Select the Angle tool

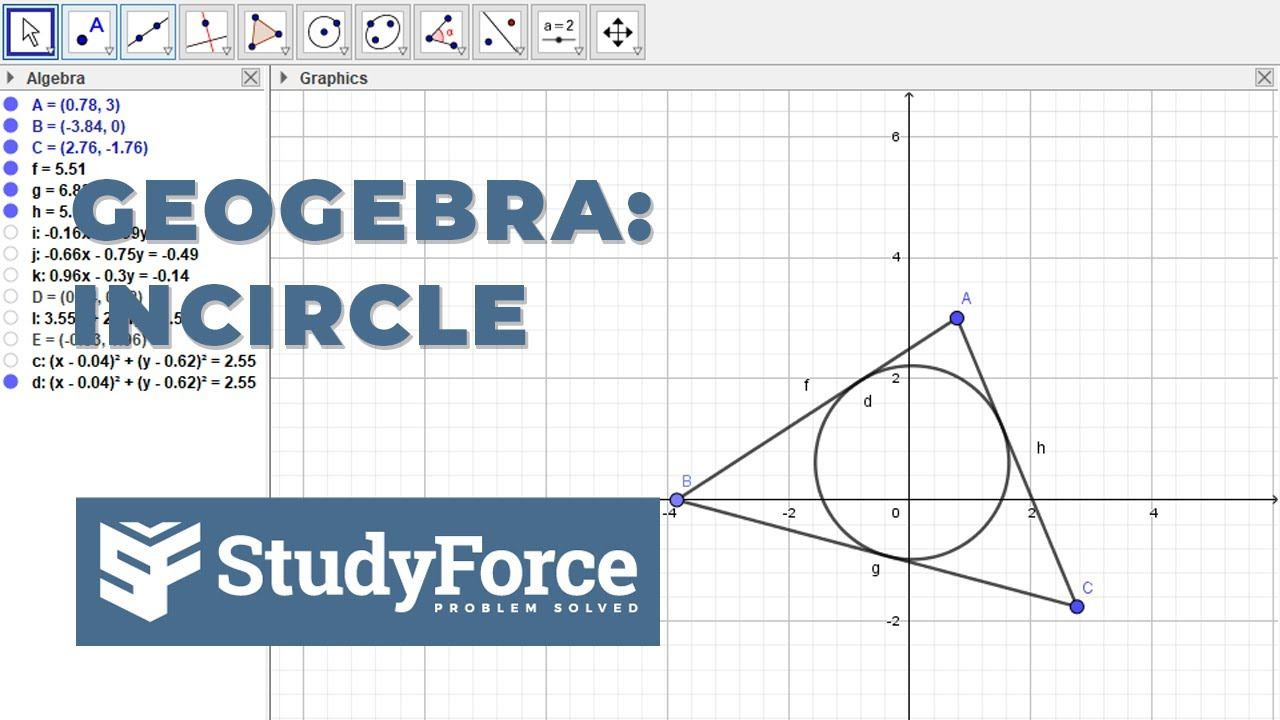coord(442,32)
